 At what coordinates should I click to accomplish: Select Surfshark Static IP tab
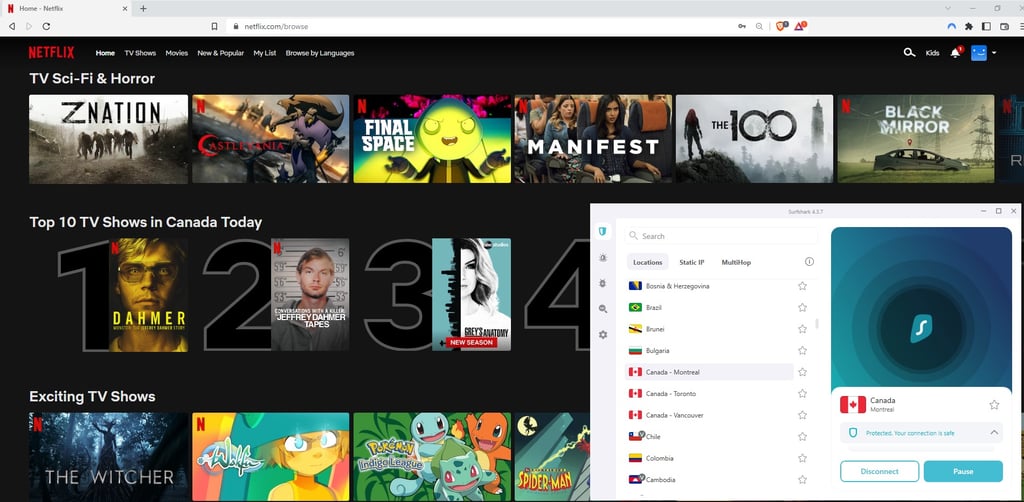click(x=692, y=262)
